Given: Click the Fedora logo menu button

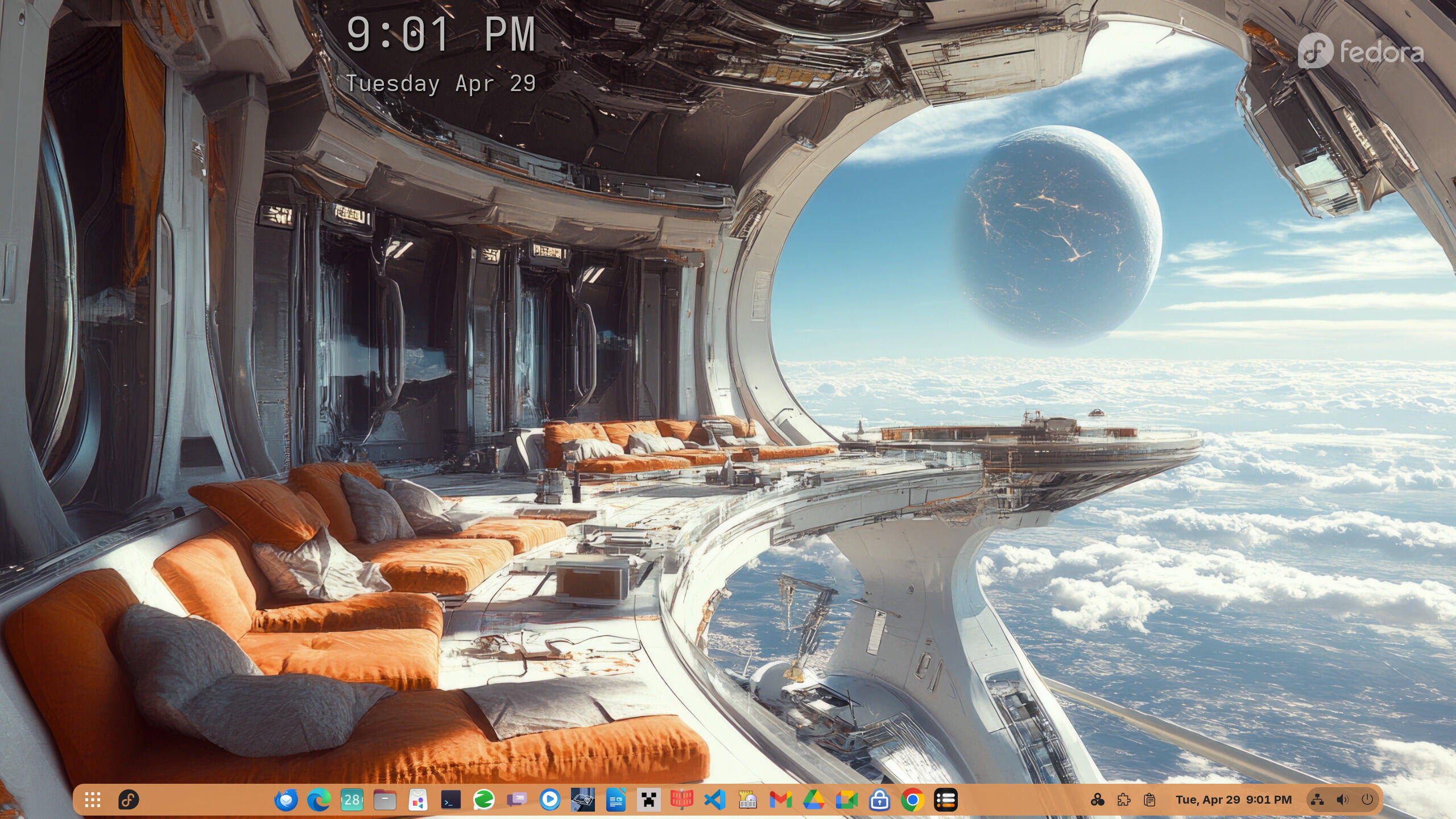Looking at the screenshot, I should coord(129,800).
